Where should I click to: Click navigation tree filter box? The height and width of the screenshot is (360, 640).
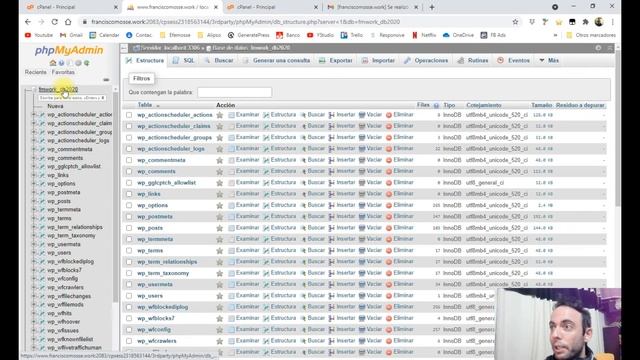[x=72, y=98]
